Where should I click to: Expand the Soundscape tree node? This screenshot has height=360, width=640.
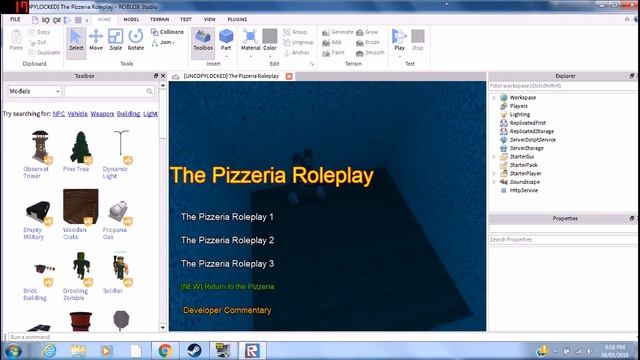tap(494, 182)
